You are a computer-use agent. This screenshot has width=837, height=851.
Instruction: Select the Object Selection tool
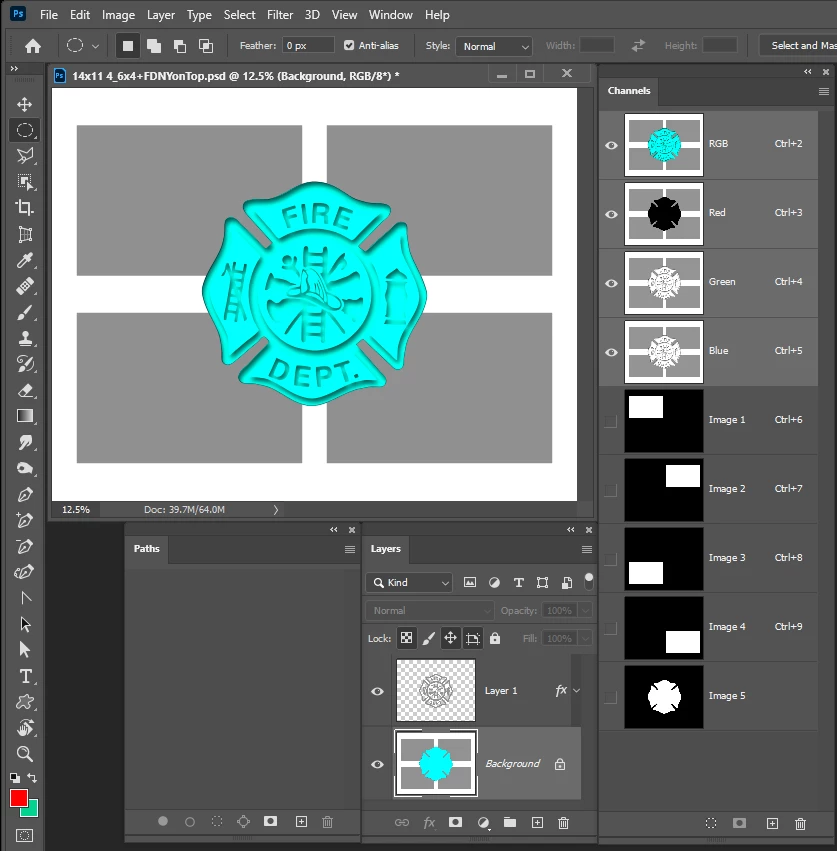click(x=24, y=182)
